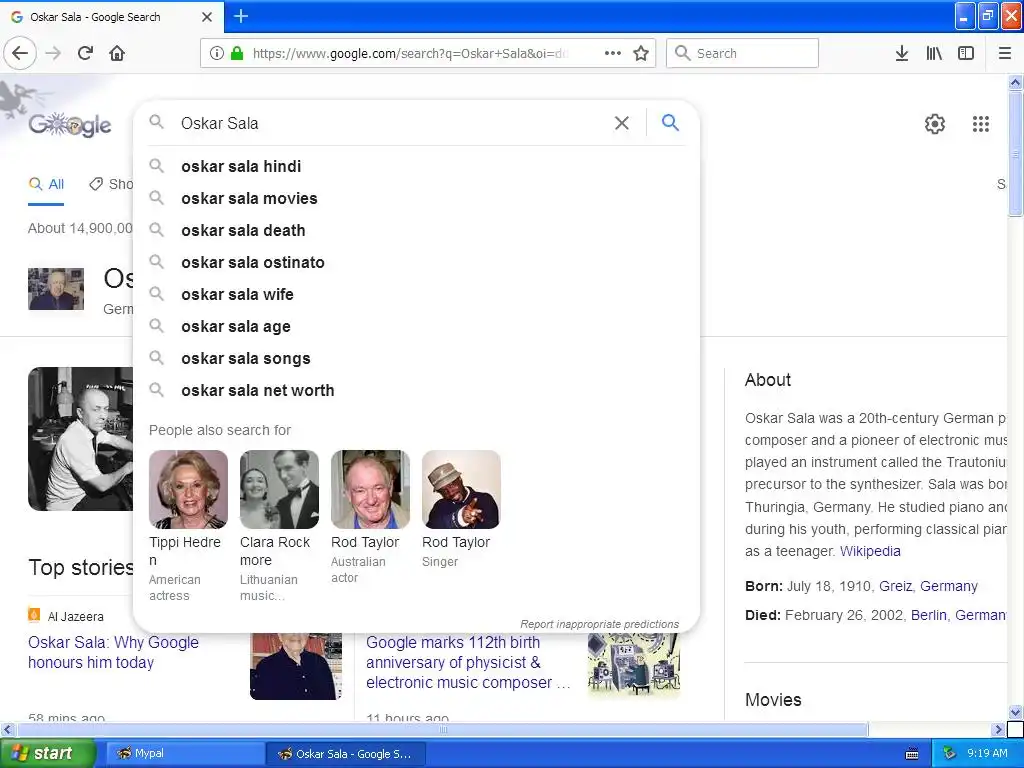Open the Library icon in toolbar
The width and height of the screenshot is (1024, 768).
coord(934,53)
